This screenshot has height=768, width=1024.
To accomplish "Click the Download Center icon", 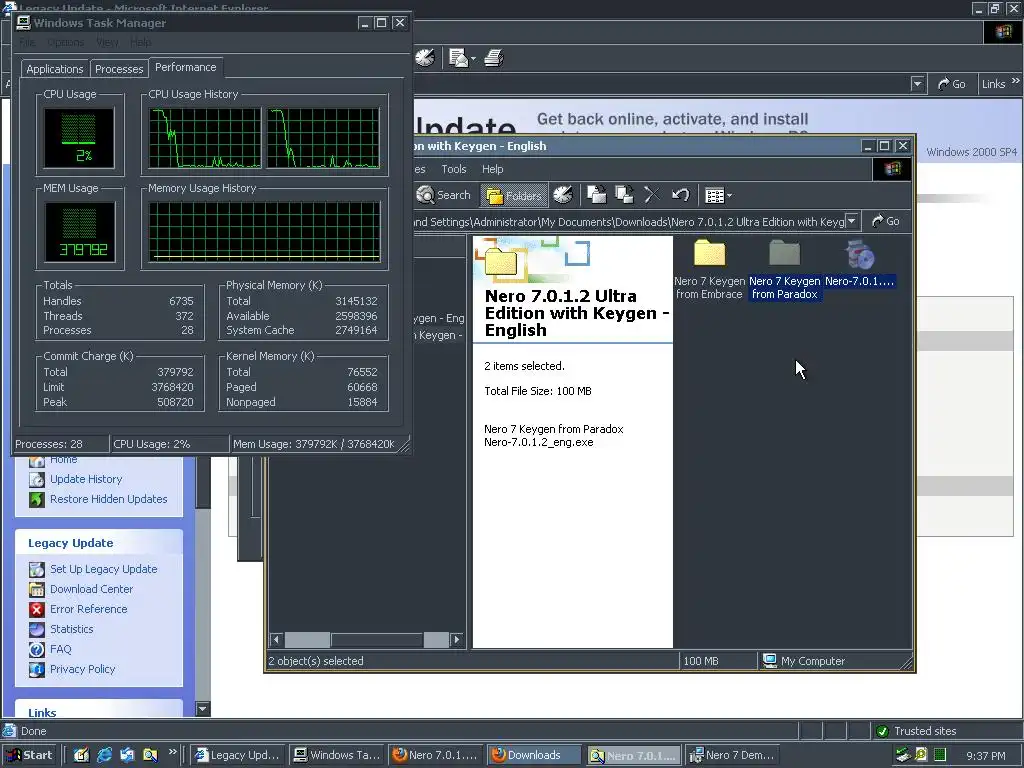I will 37,589.
